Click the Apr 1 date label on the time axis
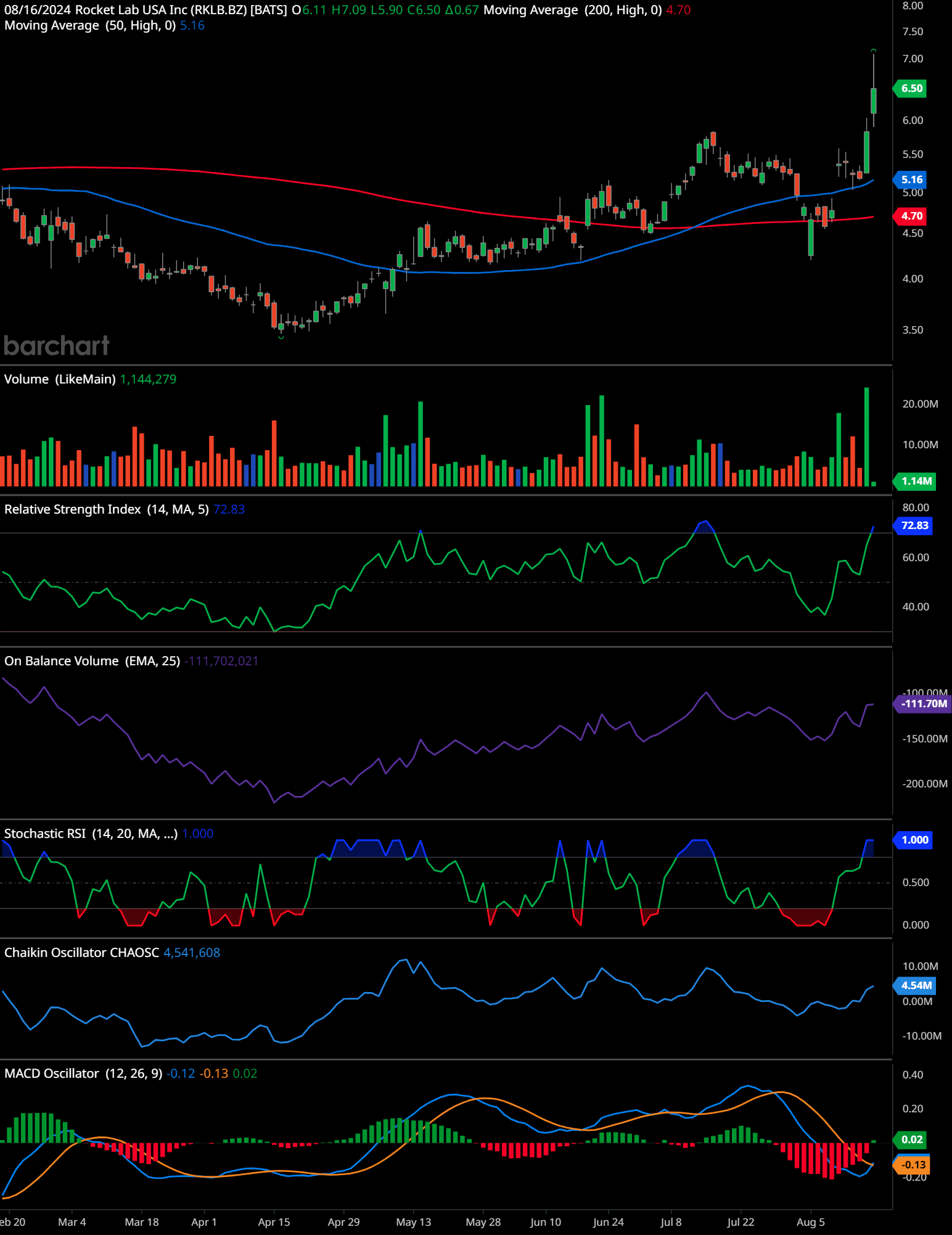Viewport: 952px width, 1235px height. (x=204, y=1222)
